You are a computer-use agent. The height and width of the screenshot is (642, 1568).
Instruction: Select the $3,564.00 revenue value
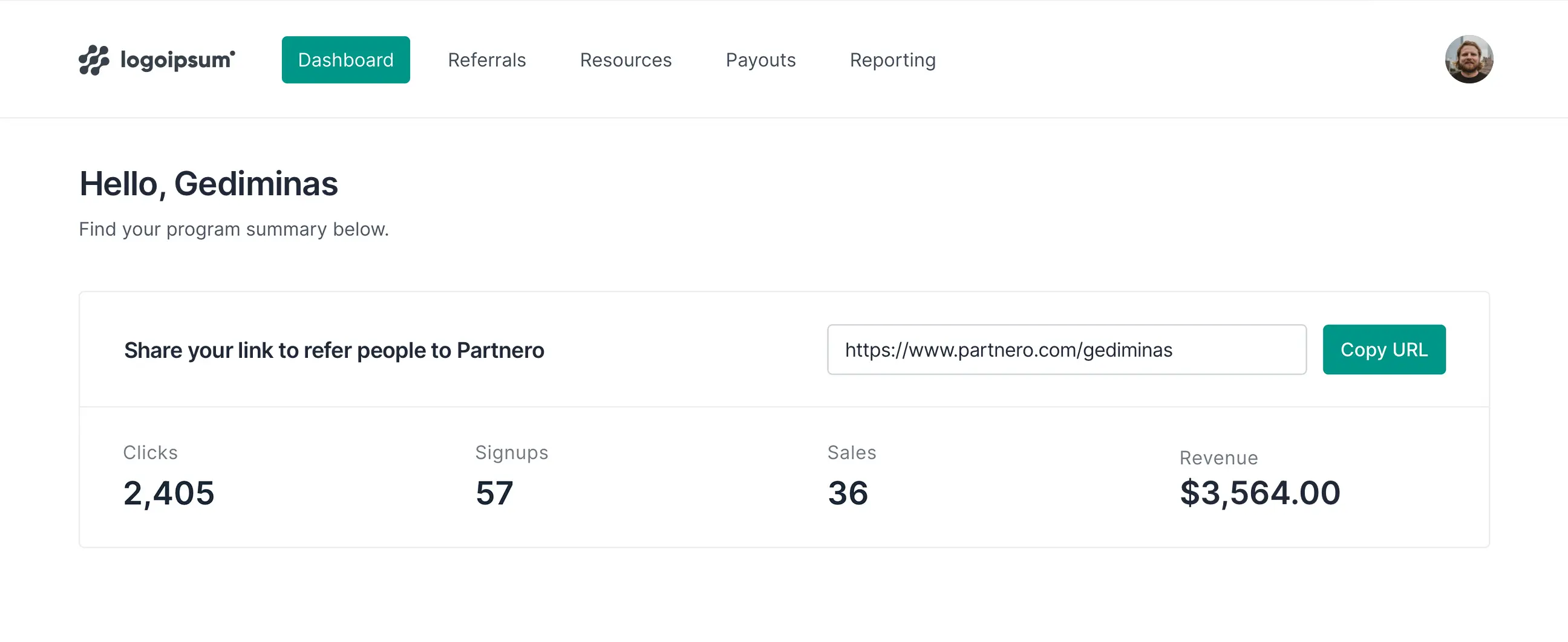(1259, 492)
